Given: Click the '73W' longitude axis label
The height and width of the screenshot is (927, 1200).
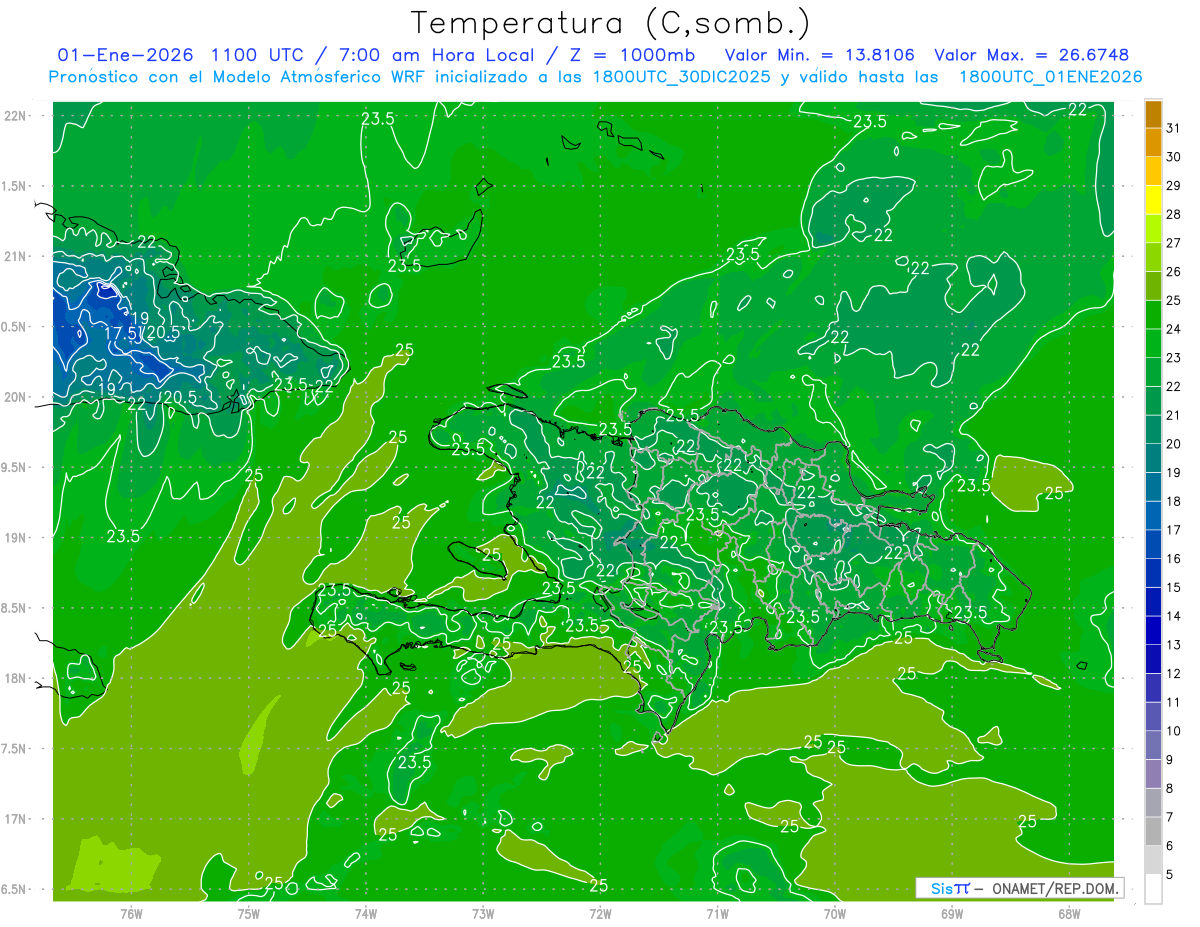Looking at the screenshot, I should pos(483,913).
